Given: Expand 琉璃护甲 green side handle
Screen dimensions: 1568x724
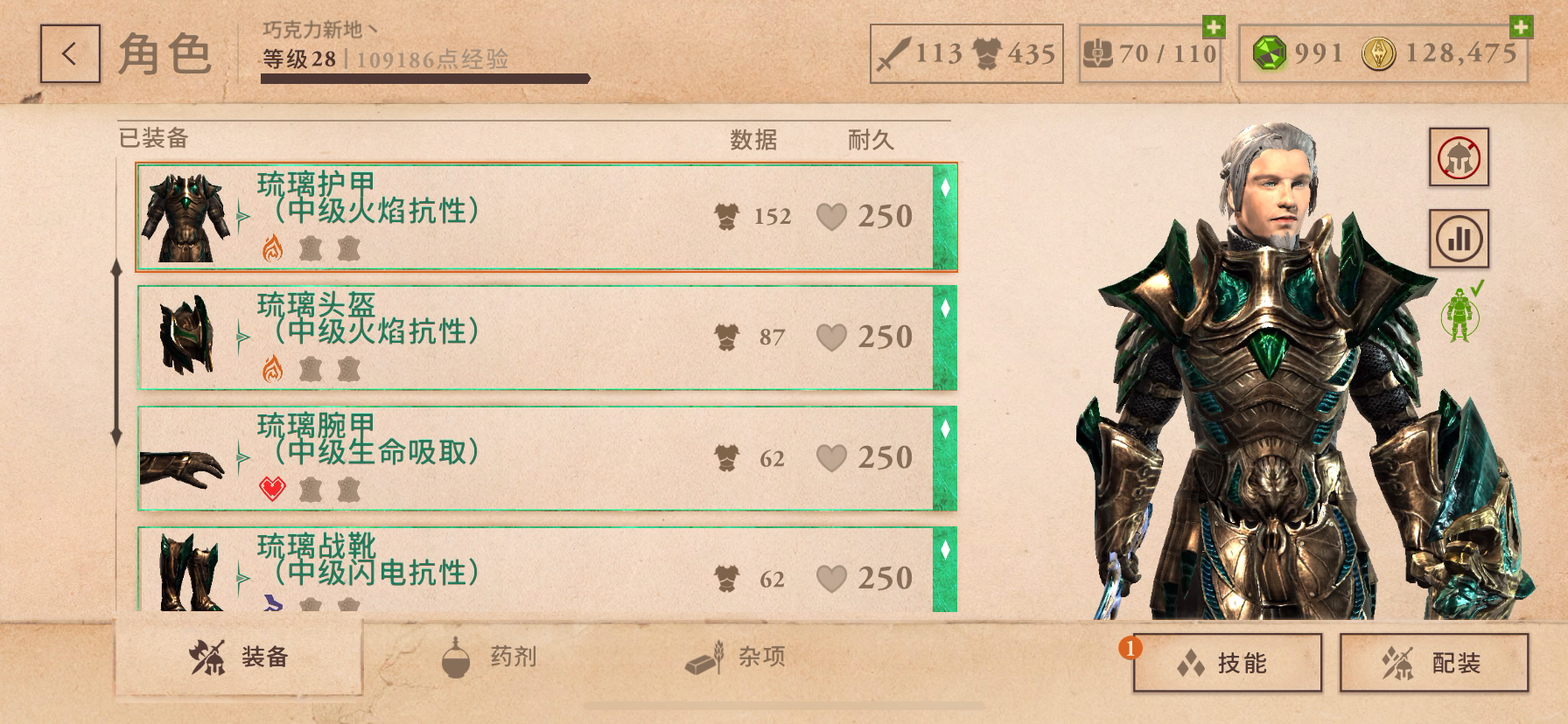Looking at the screenshot, I should click(x=944, y=217).
